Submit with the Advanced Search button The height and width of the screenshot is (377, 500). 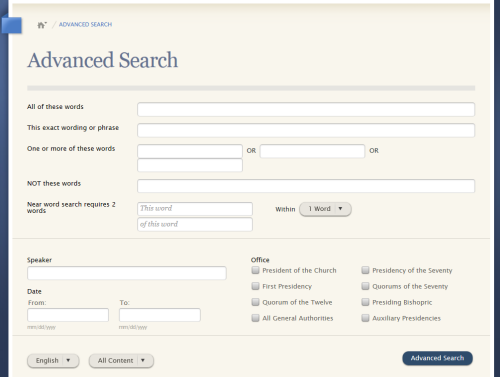point(437,358)
